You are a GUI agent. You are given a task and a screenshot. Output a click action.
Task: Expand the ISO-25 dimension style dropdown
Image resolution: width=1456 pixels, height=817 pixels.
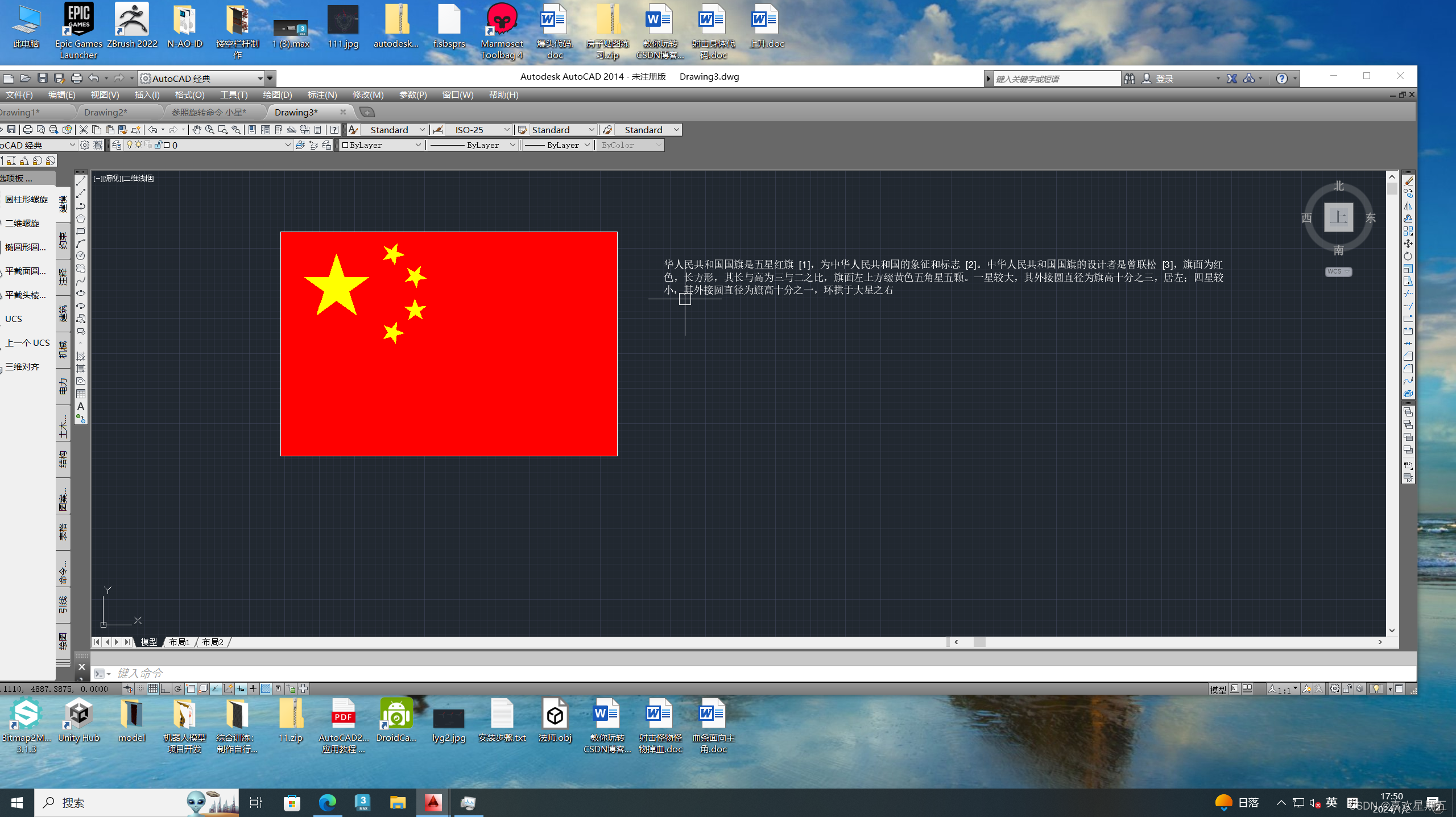pyautogui.click(x=506, y=130)
